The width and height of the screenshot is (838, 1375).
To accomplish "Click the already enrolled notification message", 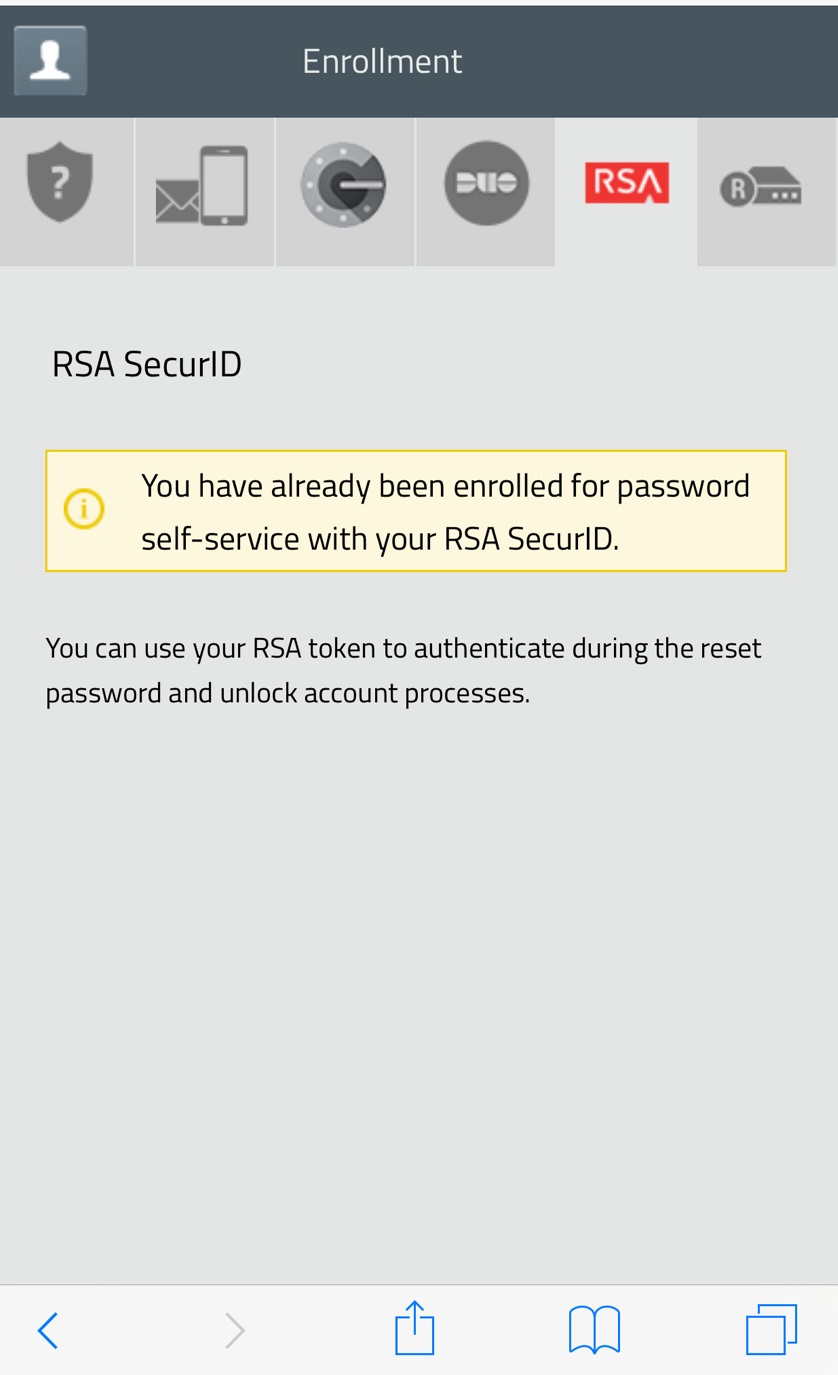I will coord(445,512).
